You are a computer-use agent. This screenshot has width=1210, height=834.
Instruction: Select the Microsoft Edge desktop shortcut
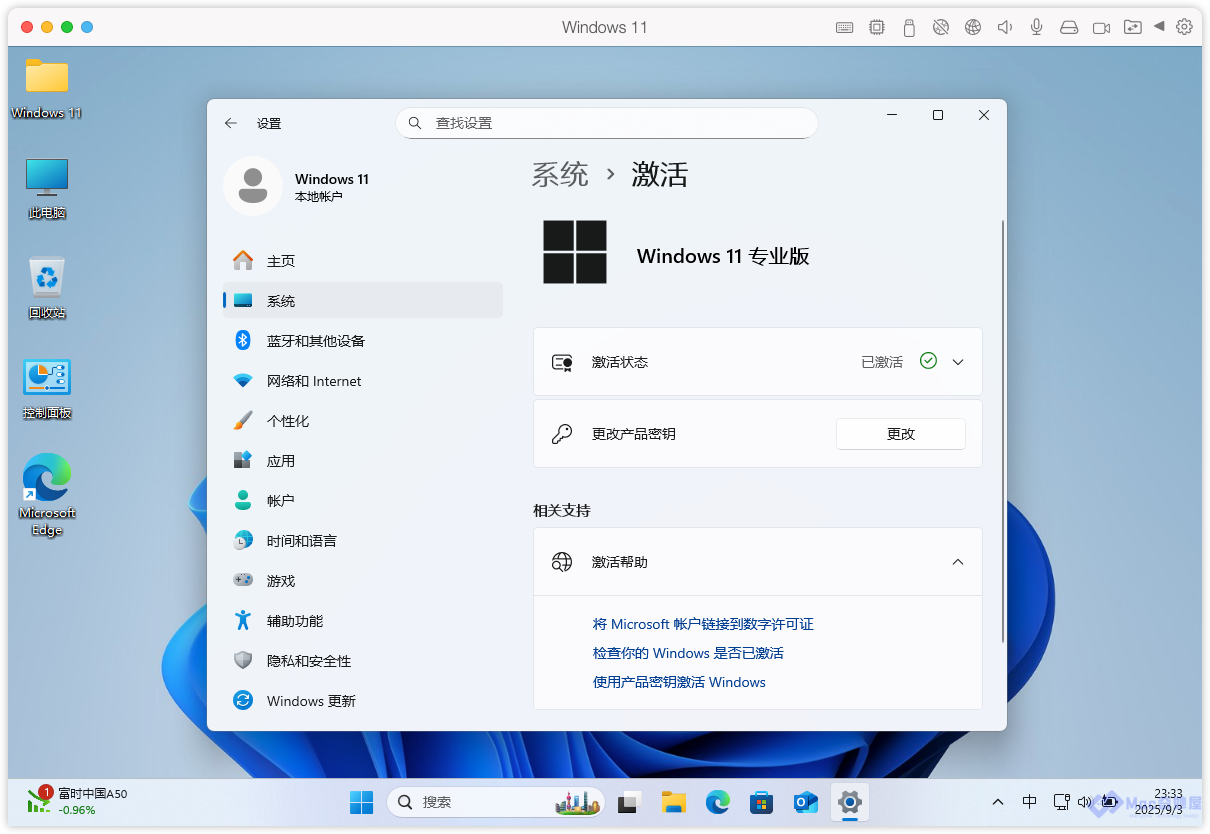[x=47, y=495]
